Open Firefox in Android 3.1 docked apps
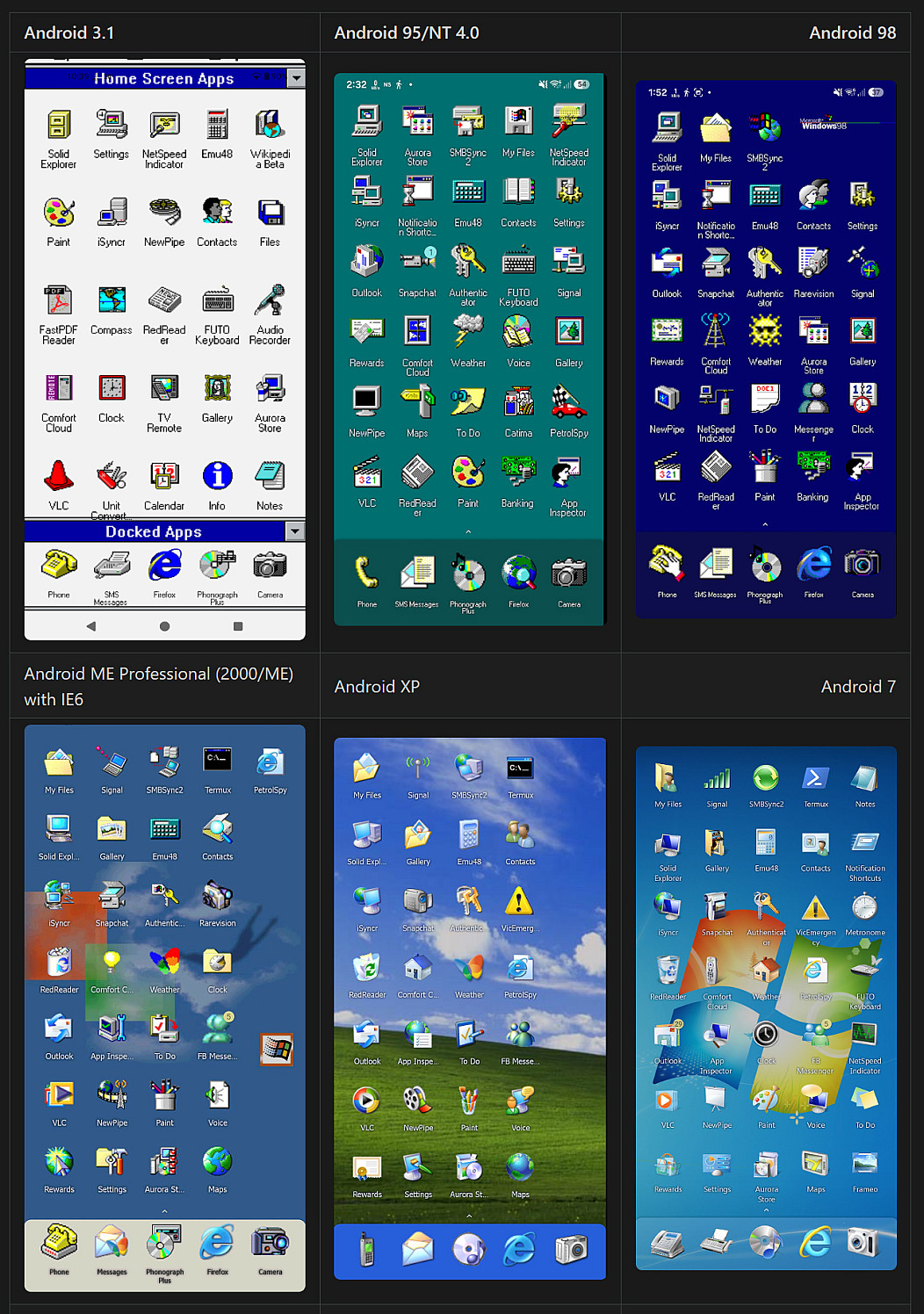This screenshot has width=924, height=1314. click(x=164, y=566)
